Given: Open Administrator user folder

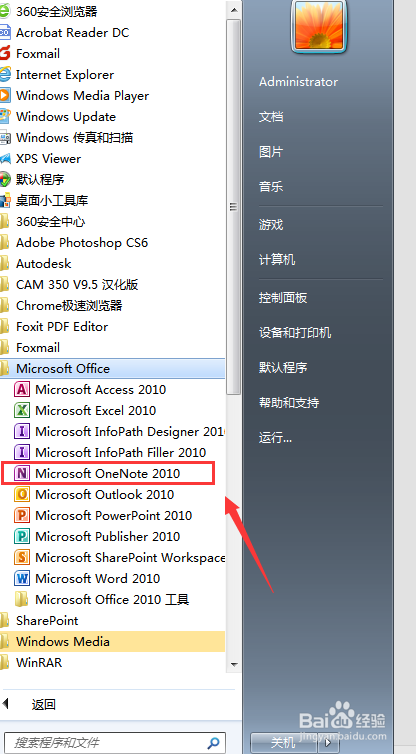Looking at the screenshot, I should click(x=299, y=82).
